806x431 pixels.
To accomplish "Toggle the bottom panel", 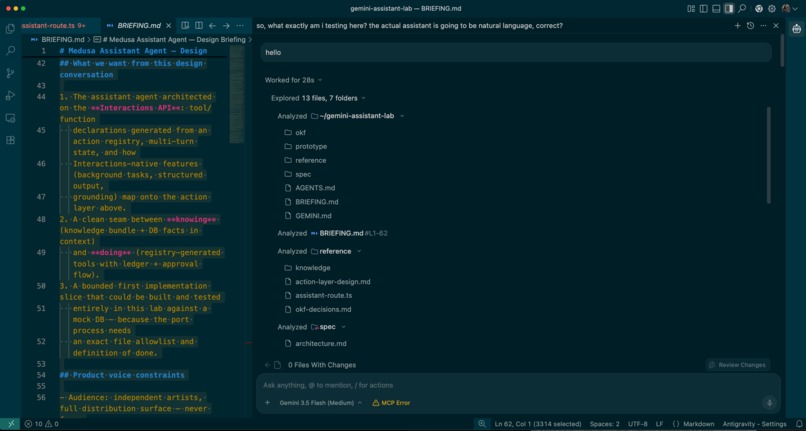I will coord(716,9).
